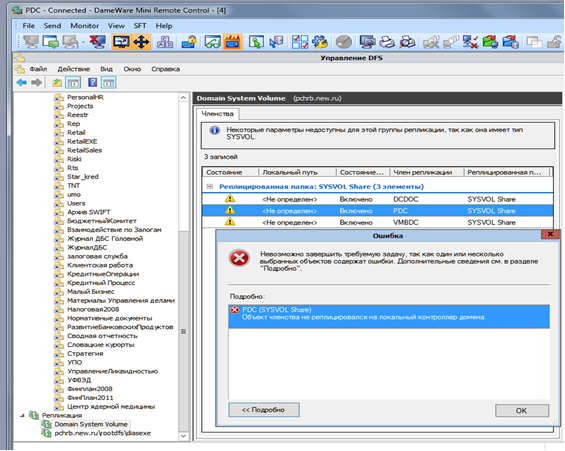Screen dimensions: 565x451
Task: Click the blue question mark help icon
Action: click(x=93, y=82)
